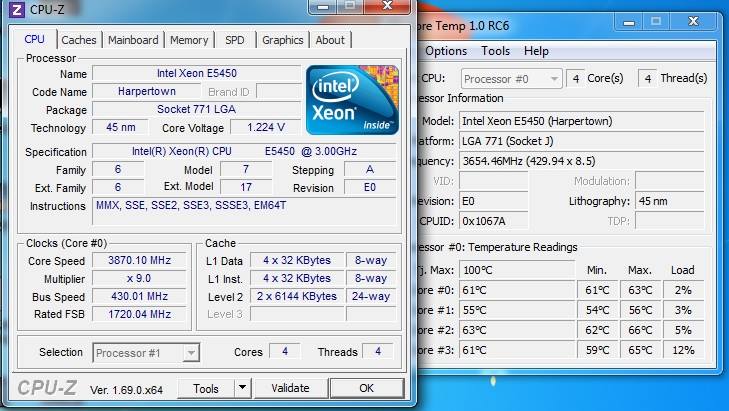
Task: Open the Graphics tab
Action: click(x=283, y=40)
